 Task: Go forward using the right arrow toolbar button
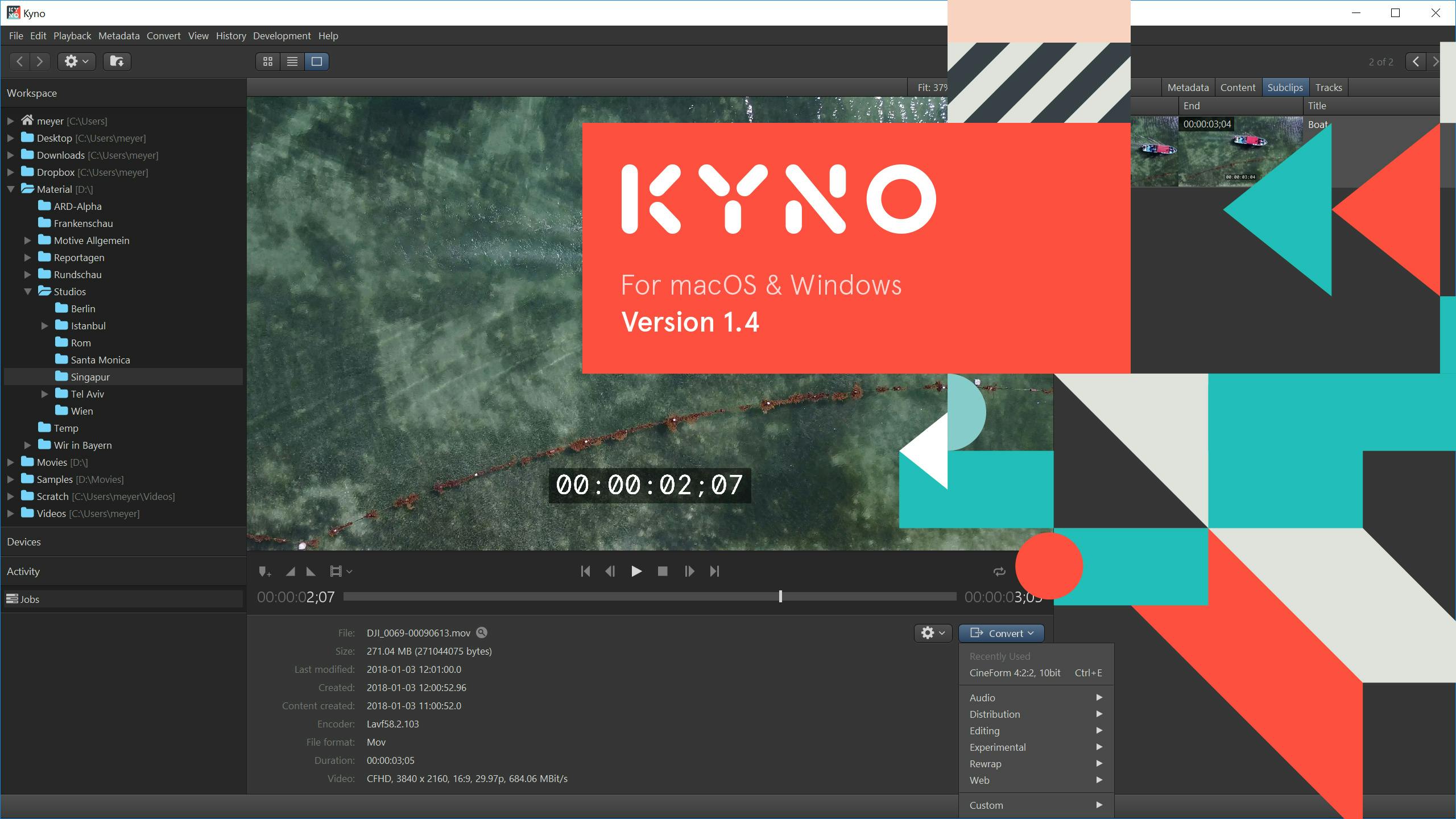[40, 61]
